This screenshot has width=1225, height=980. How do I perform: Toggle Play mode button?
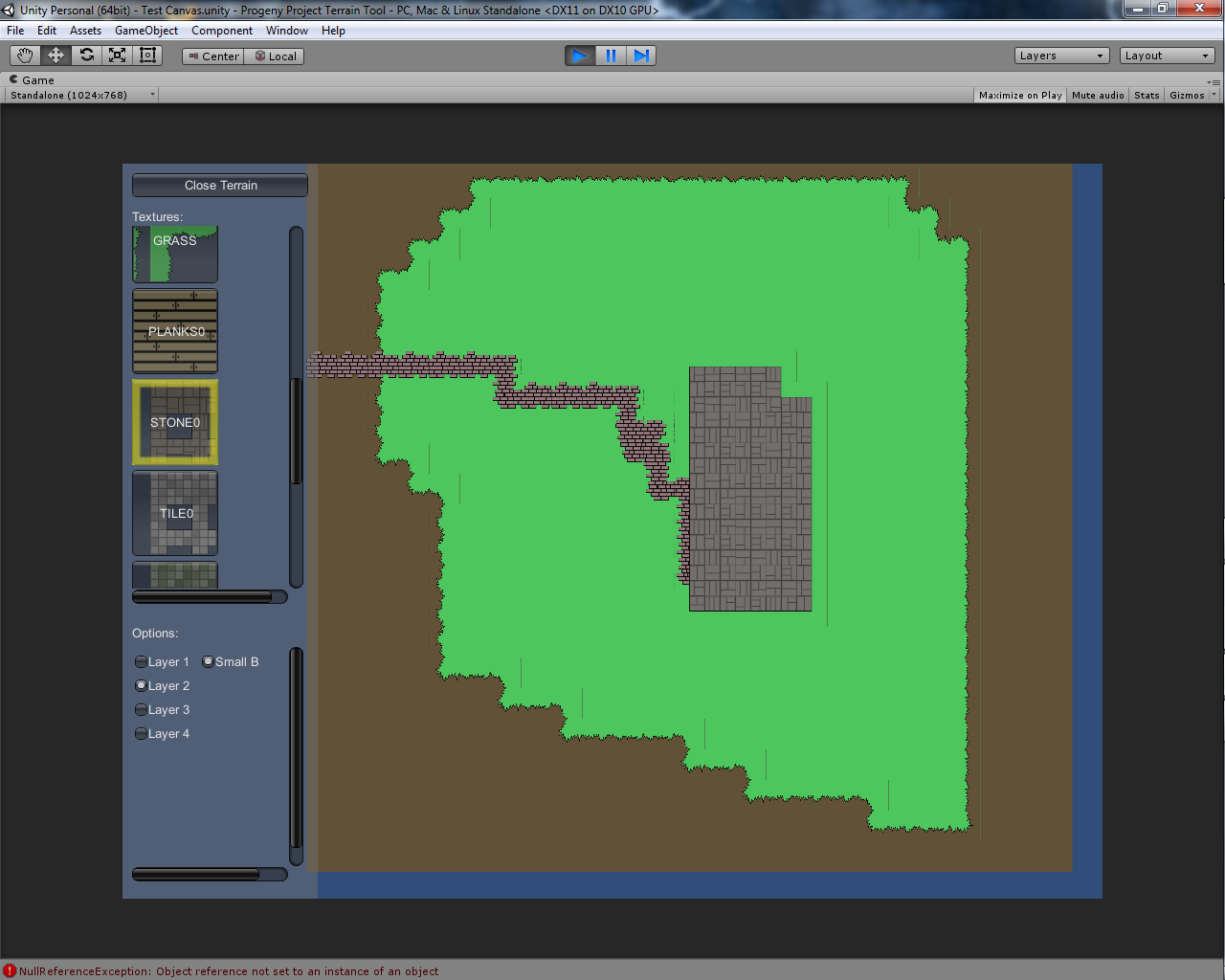point(580,56)
